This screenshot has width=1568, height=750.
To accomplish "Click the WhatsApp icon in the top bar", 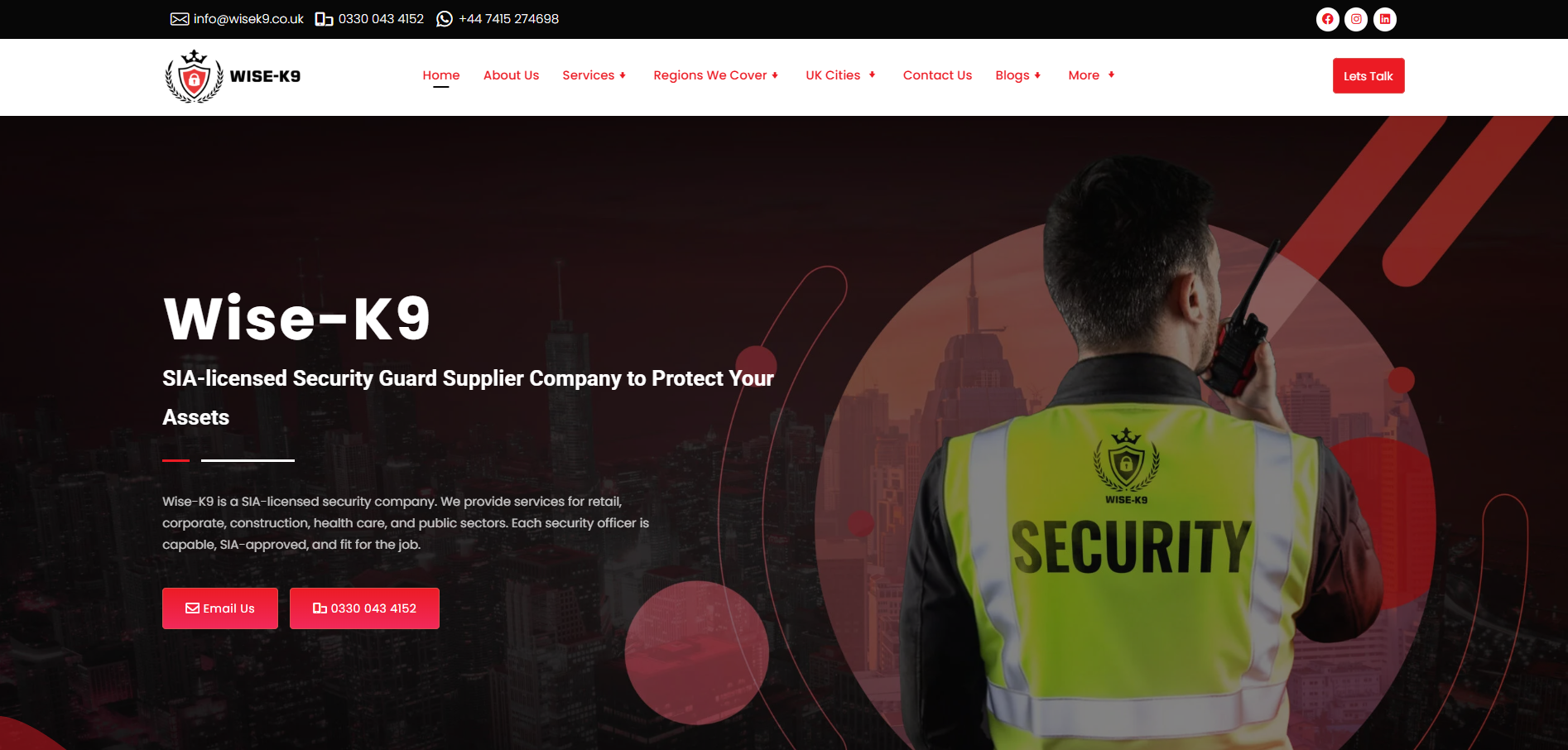I will (445, 19).
